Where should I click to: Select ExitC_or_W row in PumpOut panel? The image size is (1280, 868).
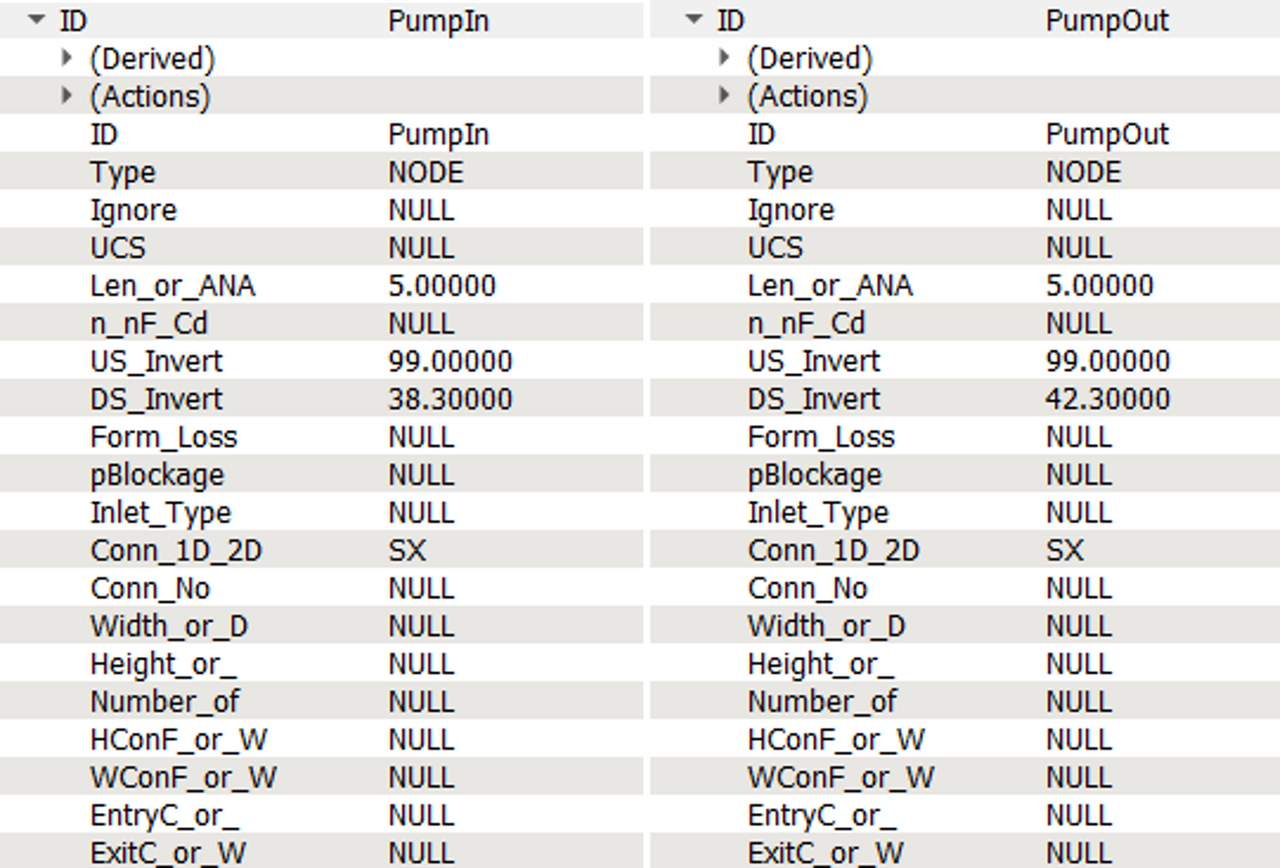[826, 853]
